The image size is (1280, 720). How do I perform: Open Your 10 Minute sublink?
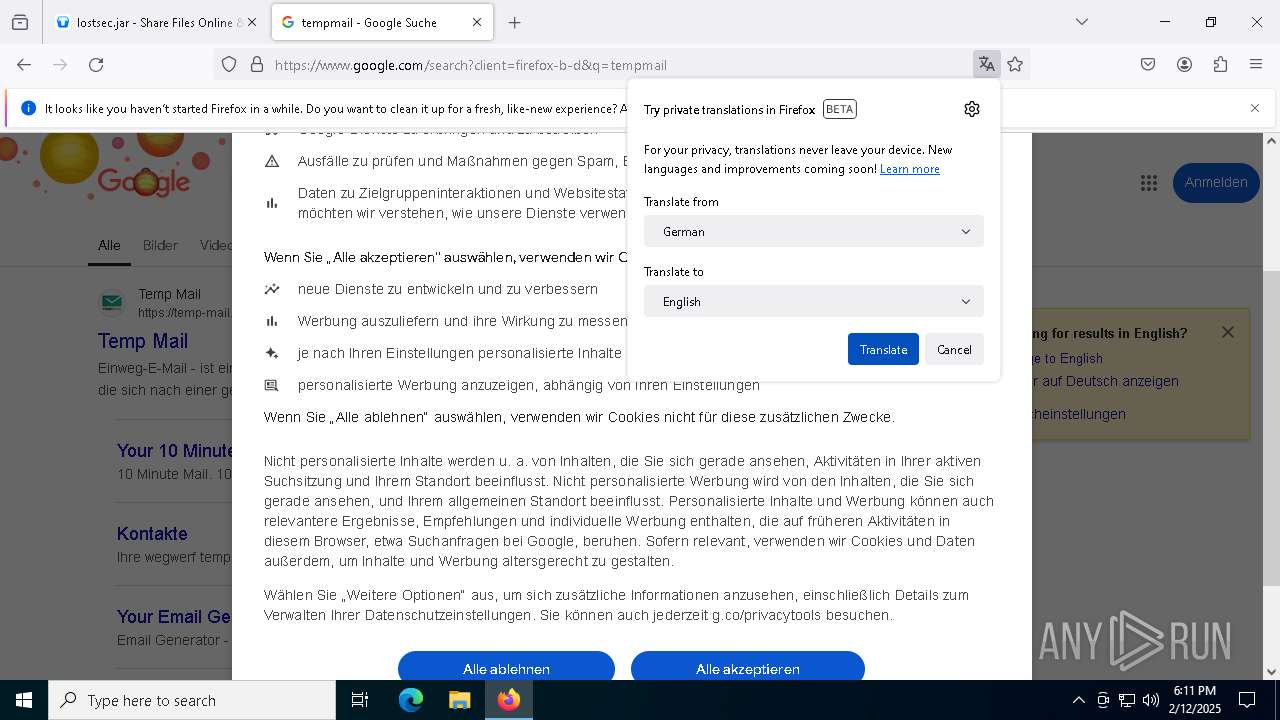pos(175,451)
